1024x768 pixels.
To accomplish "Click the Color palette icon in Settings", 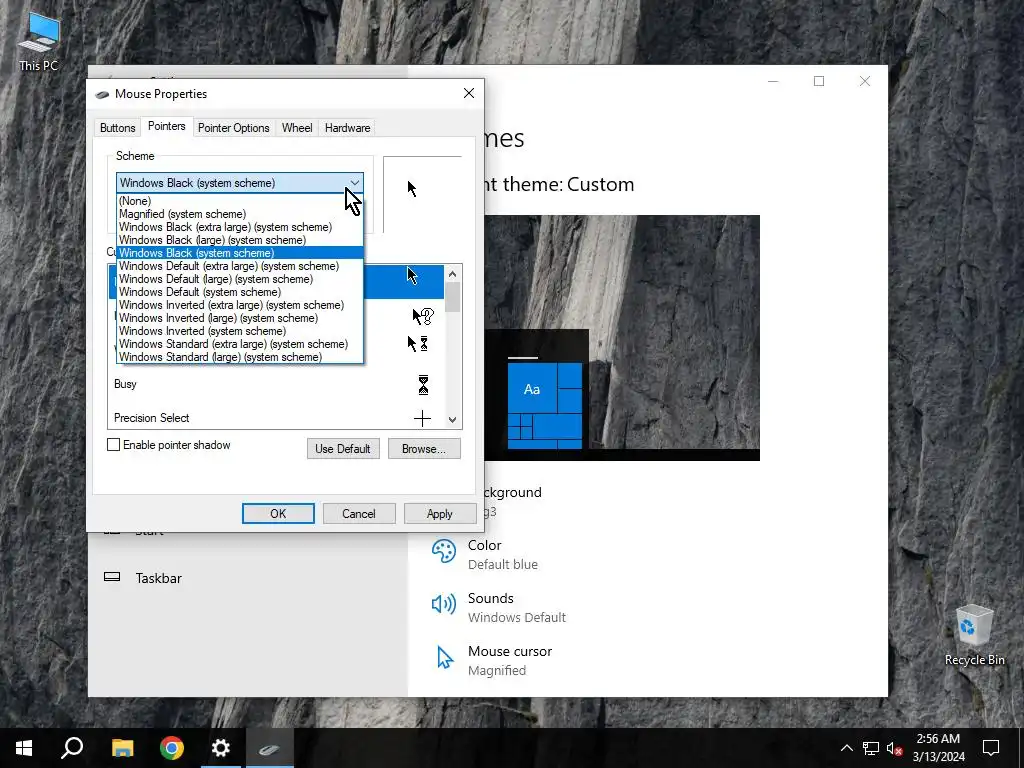I will coord(444,552).
